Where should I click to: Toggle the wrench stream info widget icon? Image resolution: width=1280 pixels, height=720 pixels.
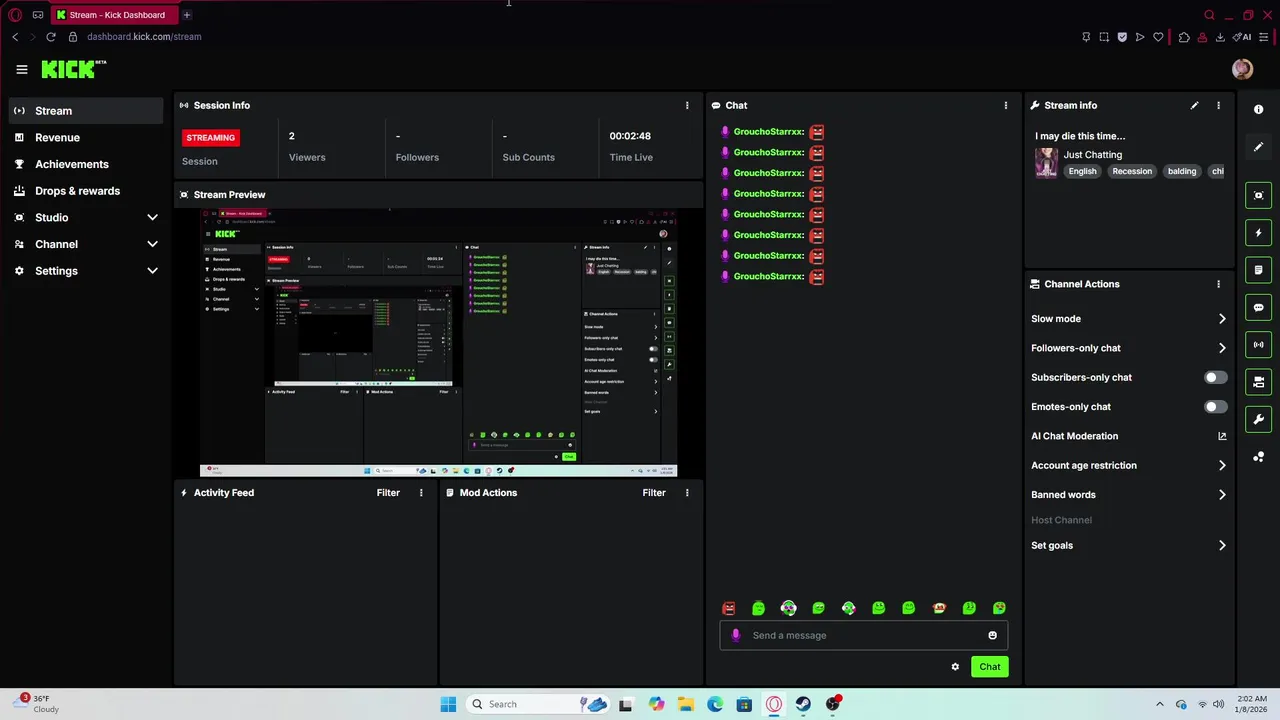1259,419
